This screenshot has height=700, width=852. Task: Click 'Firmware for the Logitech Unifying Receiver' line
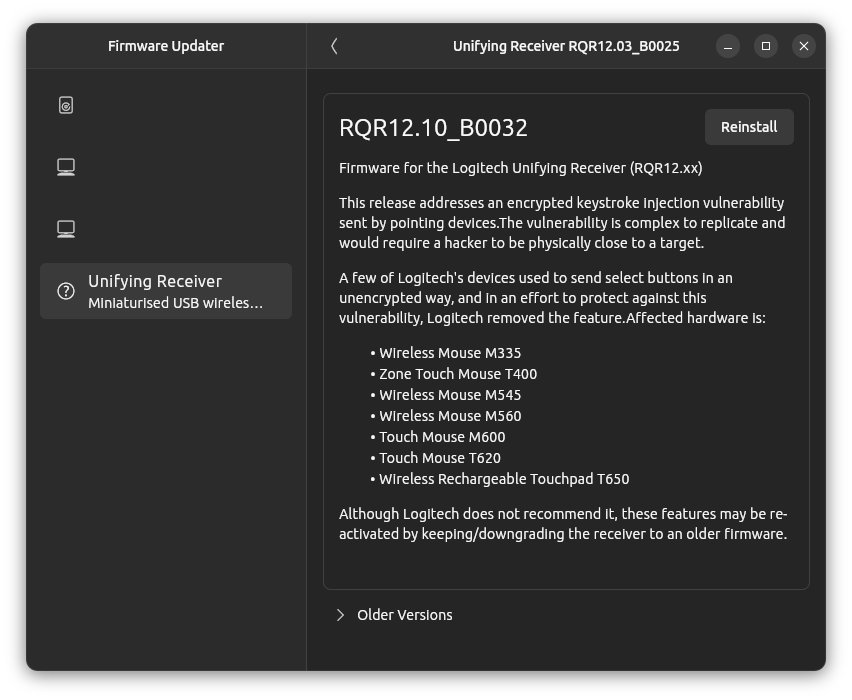[x=521, y=168]
